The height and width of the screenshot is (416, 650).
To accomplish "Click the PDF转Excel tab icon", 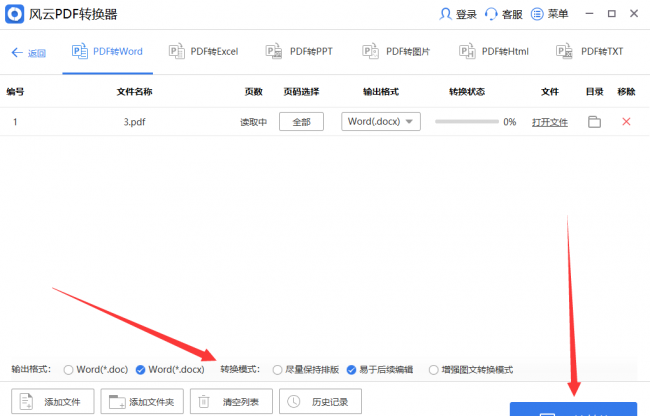I will (x=177, y=51).
